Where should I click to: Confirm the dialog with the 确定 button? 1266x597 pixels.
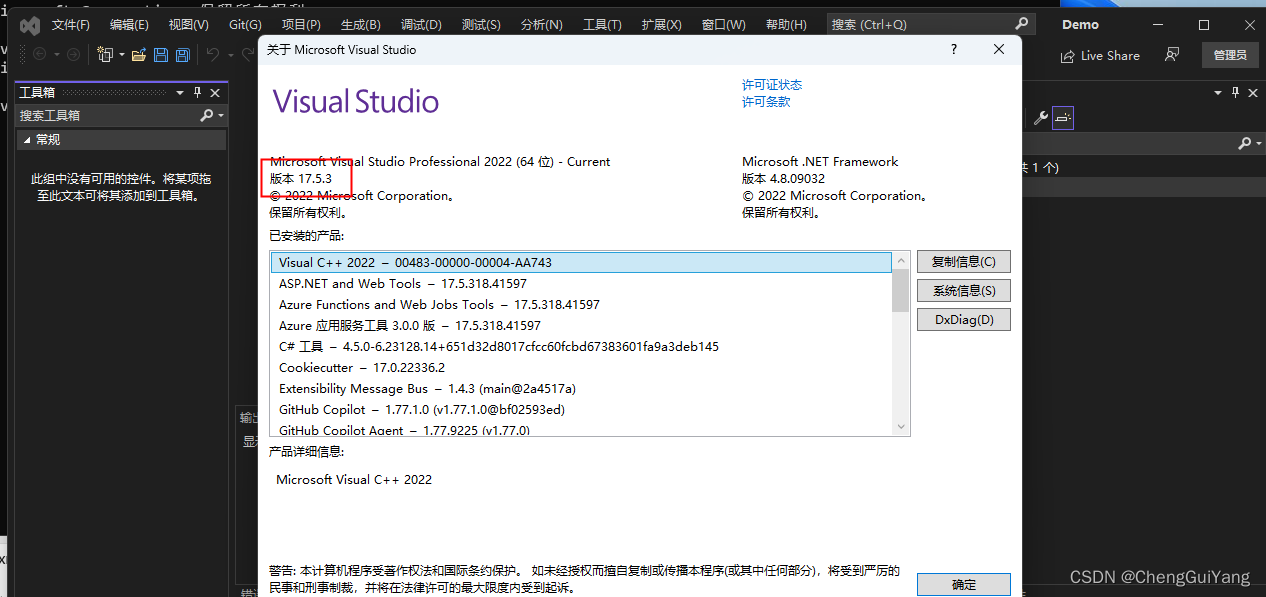pos(964,585)
